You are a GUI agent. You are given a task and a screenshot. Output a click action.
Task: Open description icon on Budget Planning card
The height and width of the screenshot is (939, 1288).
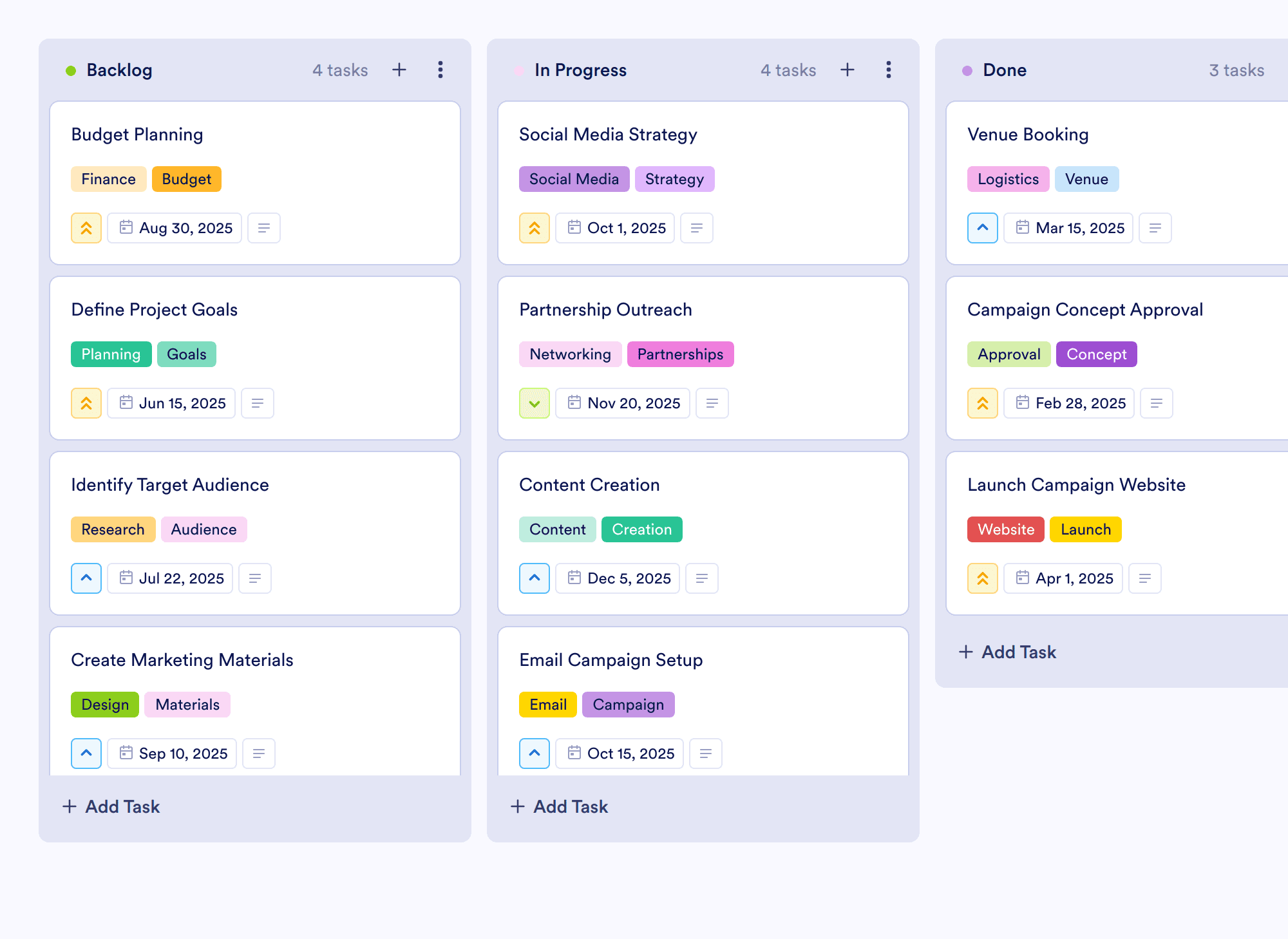(264, 228)
